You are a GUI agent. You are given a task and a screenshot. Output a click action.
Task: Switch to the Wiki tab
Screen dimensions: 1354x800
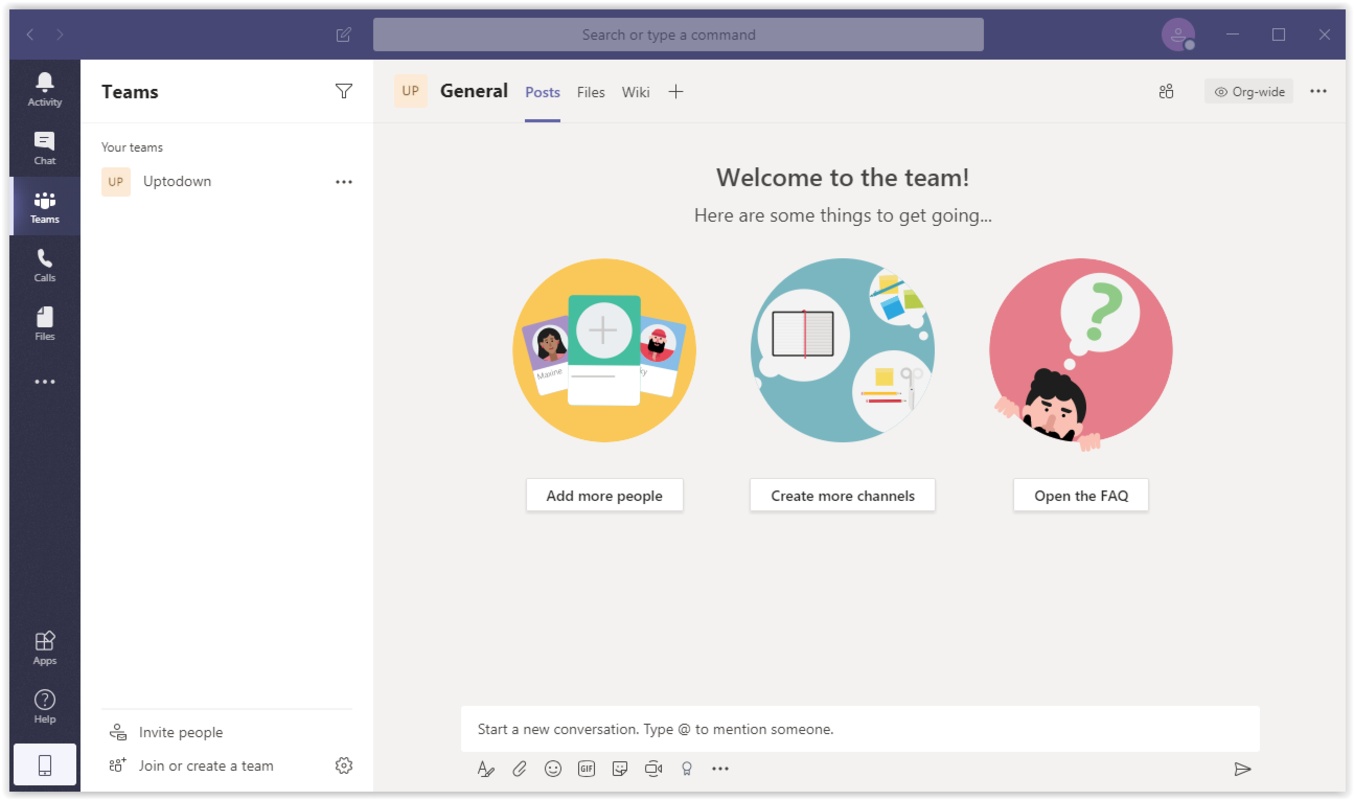pyautogui.click(x=635, y=92)
